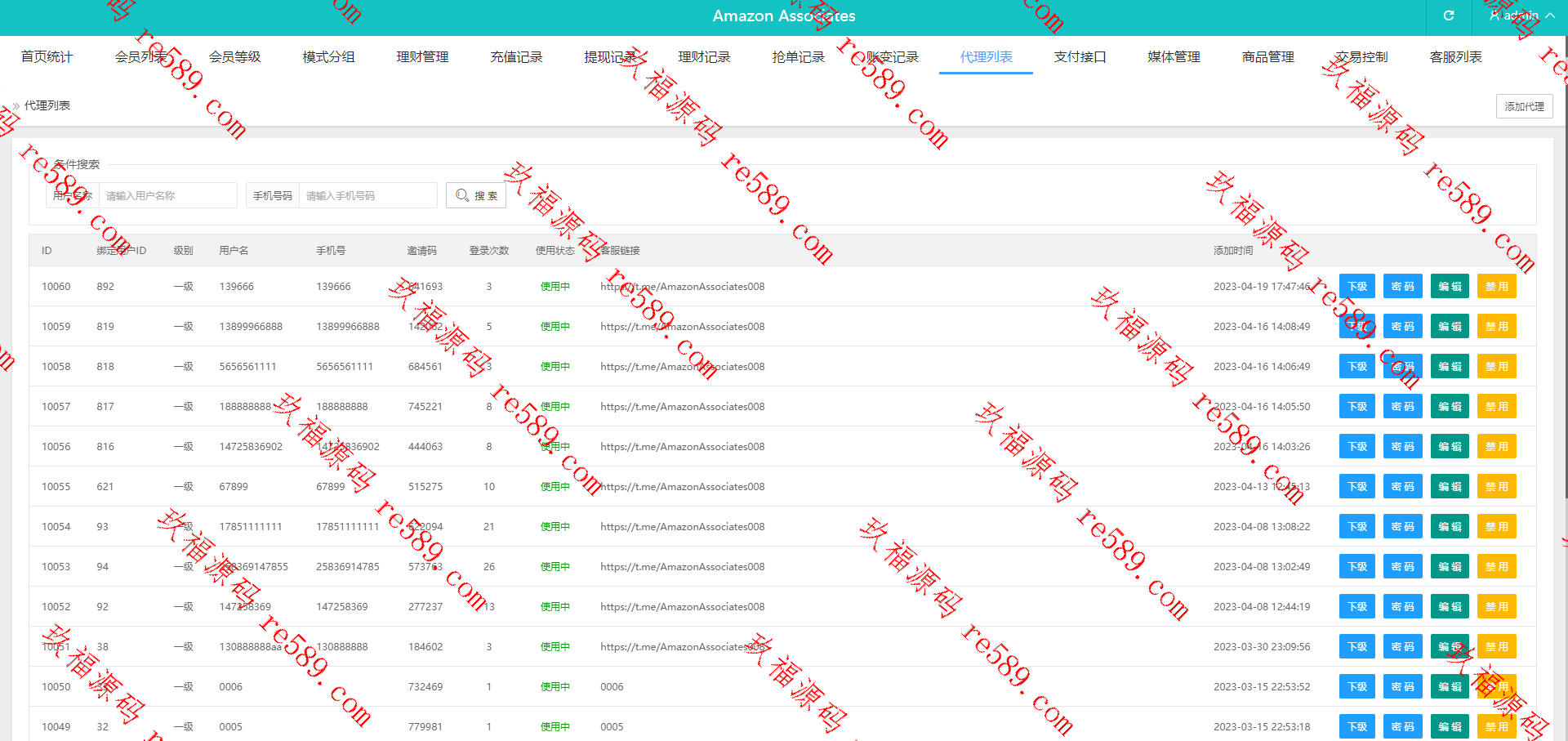Open the 充值记录 tab
The height and width of the screenshot is (741, 1568).
pyautogui.click(x=516, y=56)
